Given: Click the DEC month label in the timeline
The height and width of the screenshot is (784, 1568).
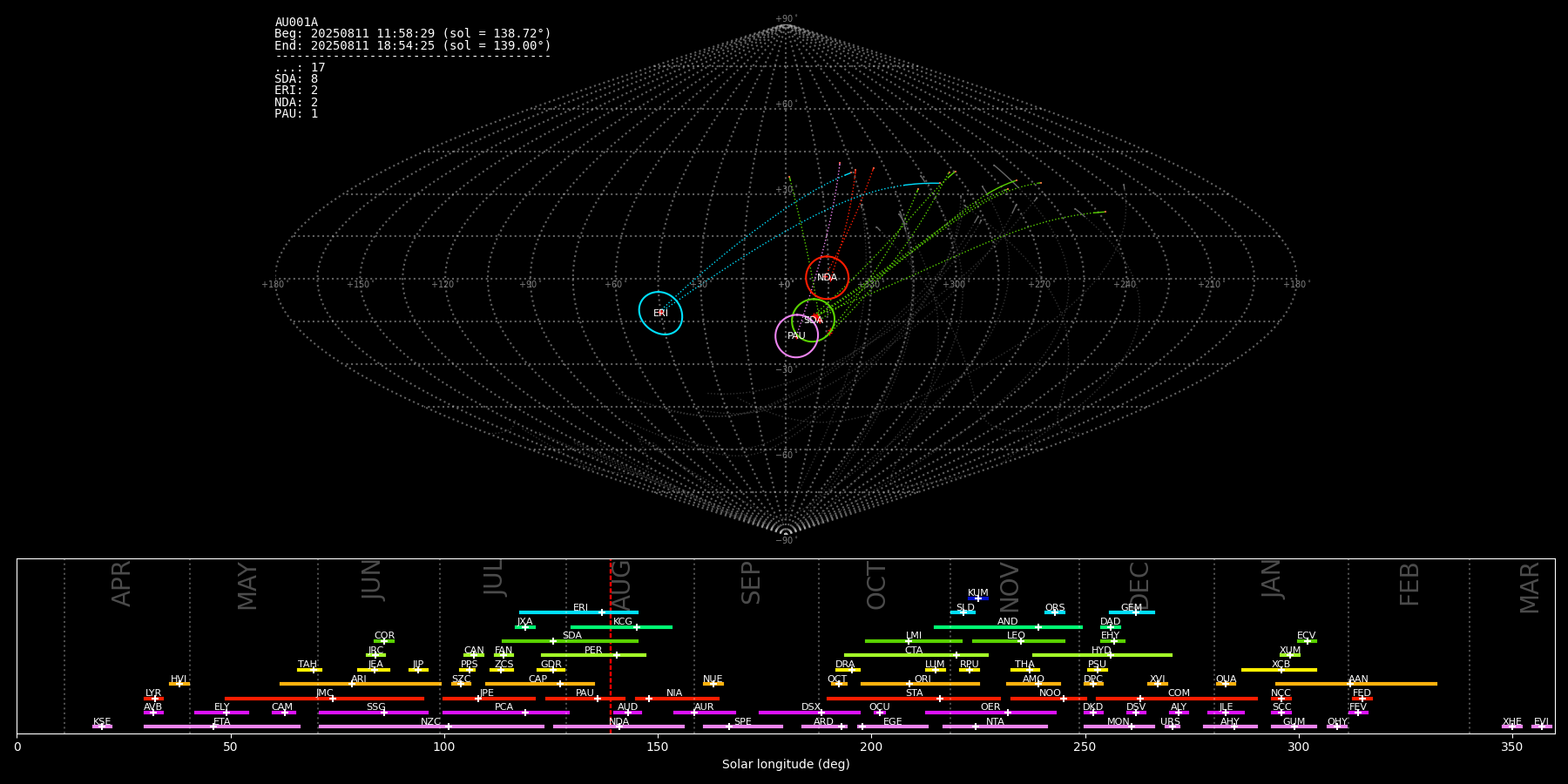Looking at the screenshot, I should 1139,585.
